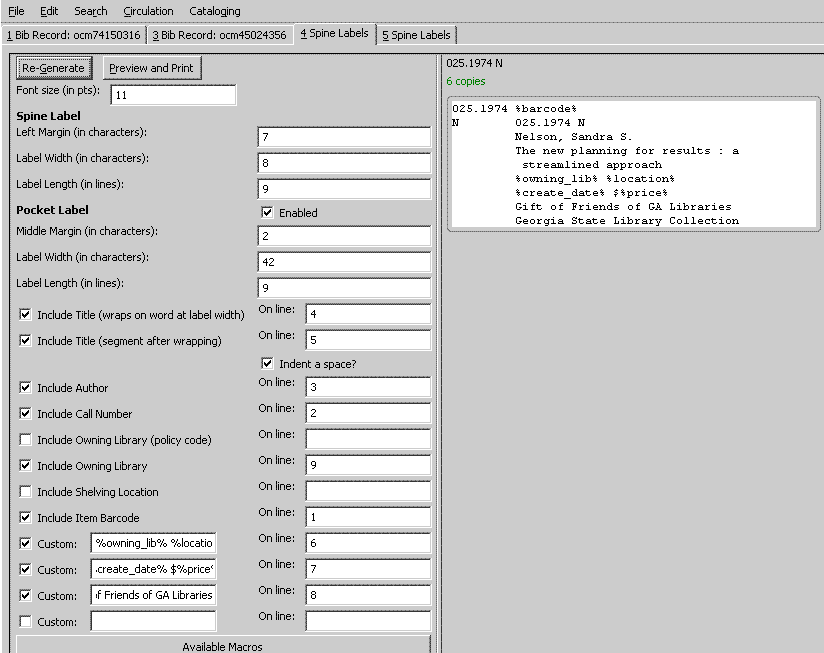
Task: Click the Font size input field
Action: pyautogui.click(x=173, y=95)
